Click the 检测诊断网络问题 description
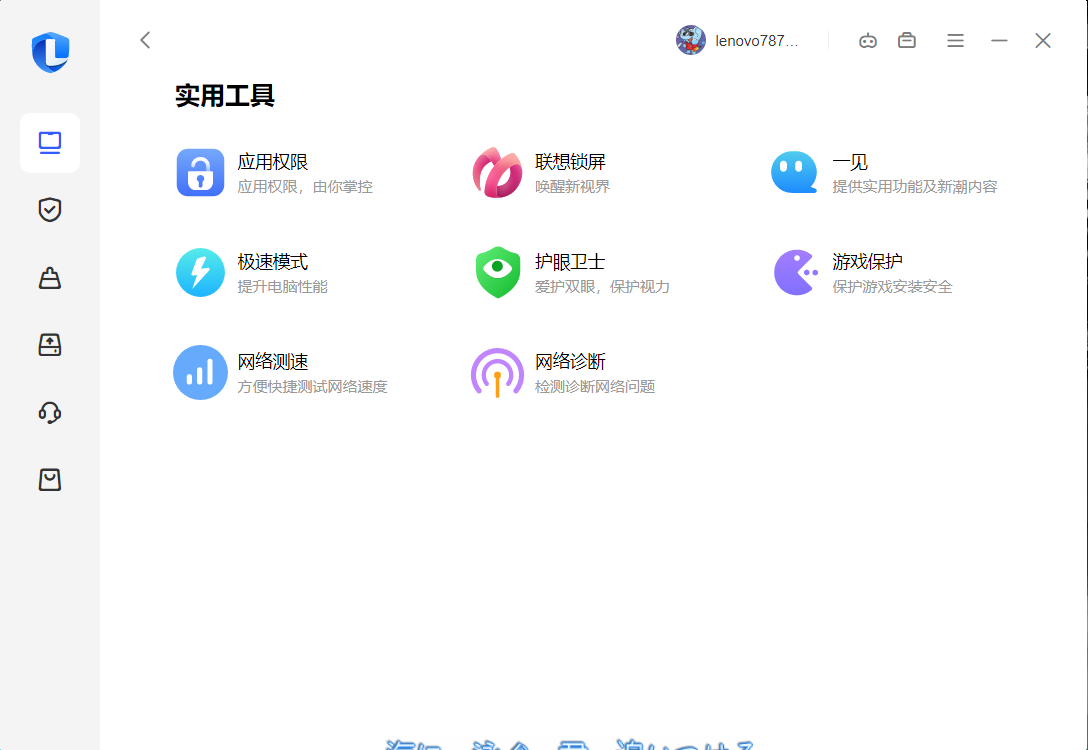This screenshot has height=750, width=1088. pos(595,386)
